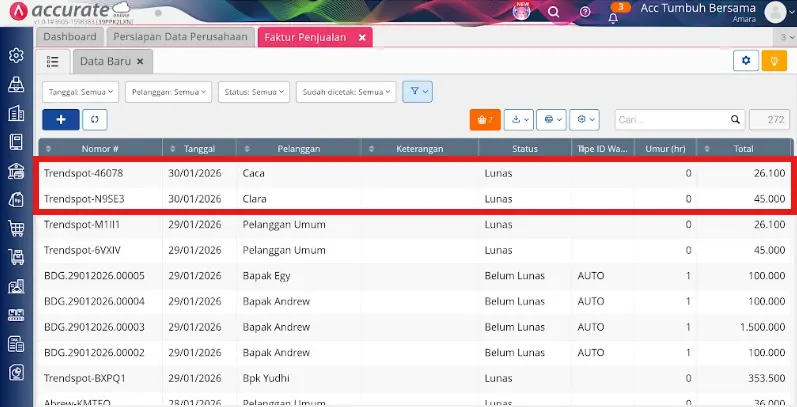The image size is (797, 407).
Task: Click the refresh list icon
Action: tap(96, 119)
